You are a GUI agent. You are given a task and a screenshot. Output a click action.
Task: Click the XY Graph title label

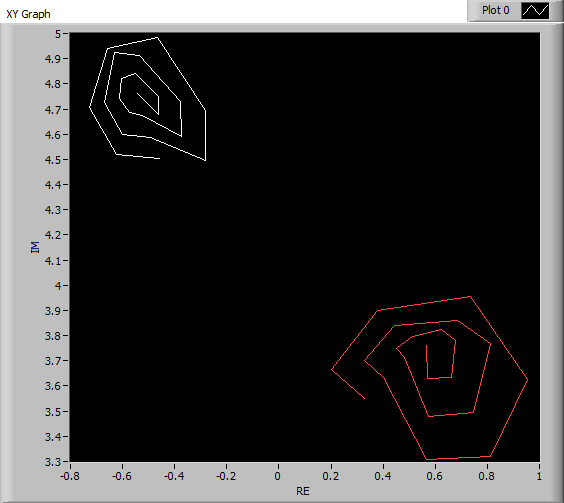(x=28, y=14)
